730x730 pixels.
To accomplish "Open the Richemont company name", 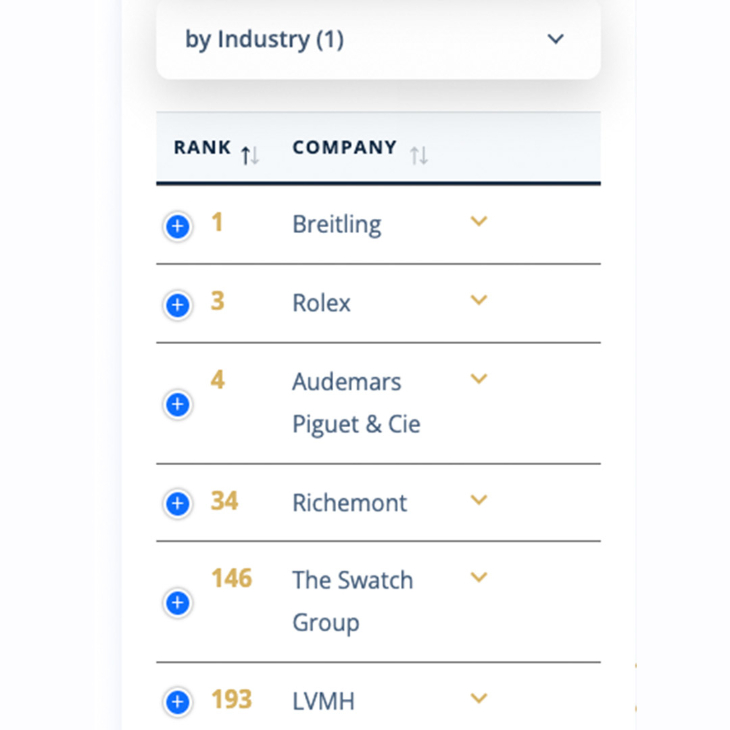I will 350,503.
